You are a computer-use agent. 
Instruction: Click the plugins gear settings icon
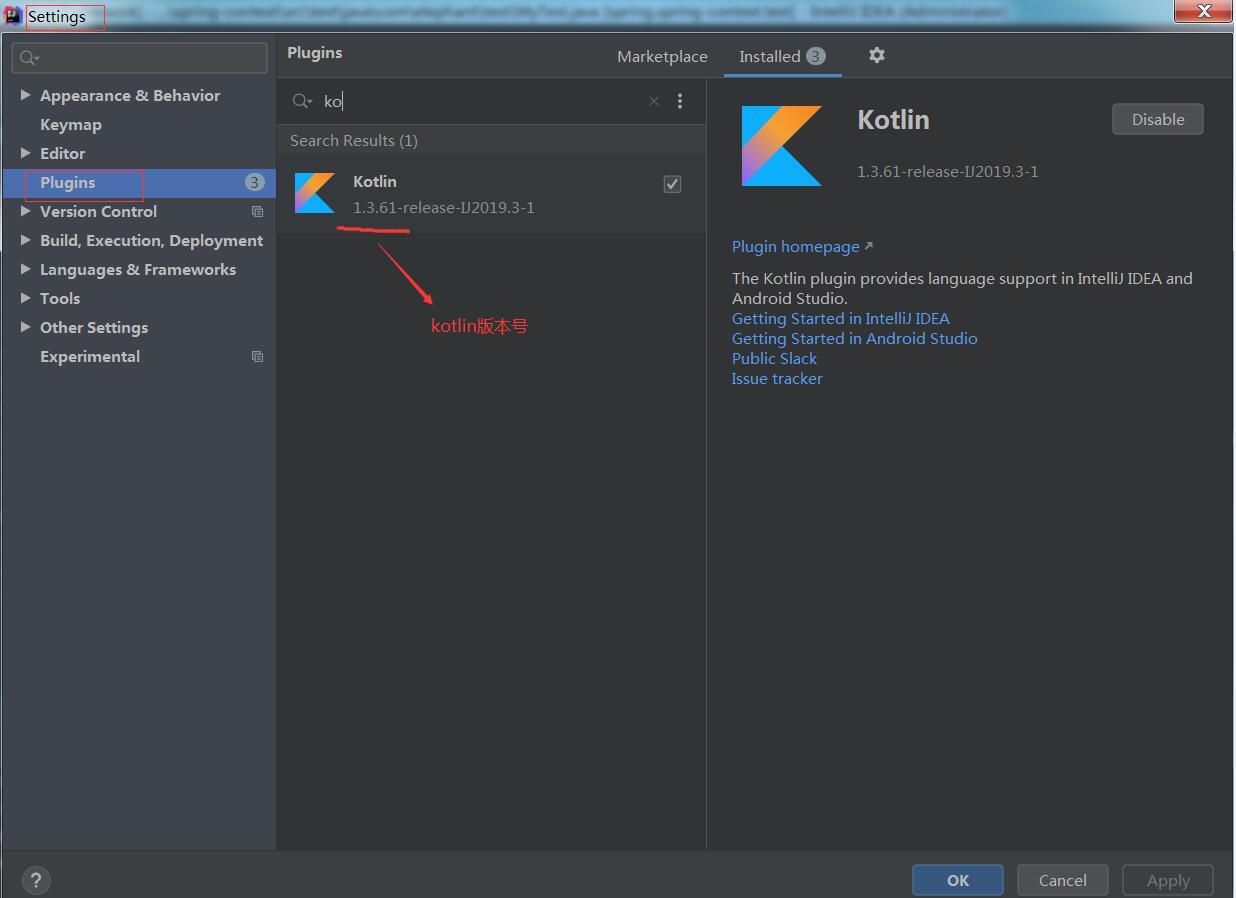click(x=877, y=55)
